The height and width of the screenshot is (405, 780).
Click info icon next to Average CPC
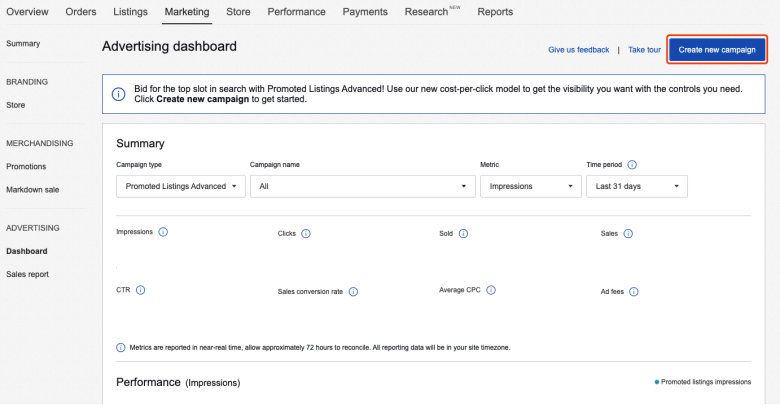pyautogui.click(x=491, y=290)
